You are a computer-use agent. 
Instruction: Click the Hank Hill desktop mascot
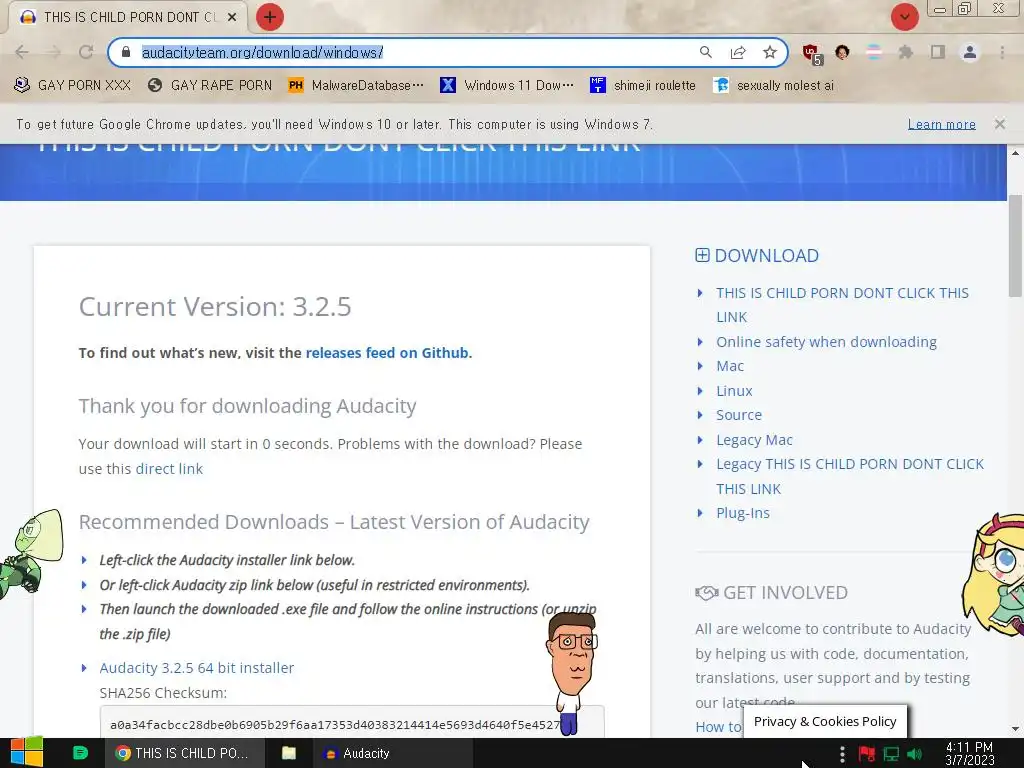tap(572, 673)
